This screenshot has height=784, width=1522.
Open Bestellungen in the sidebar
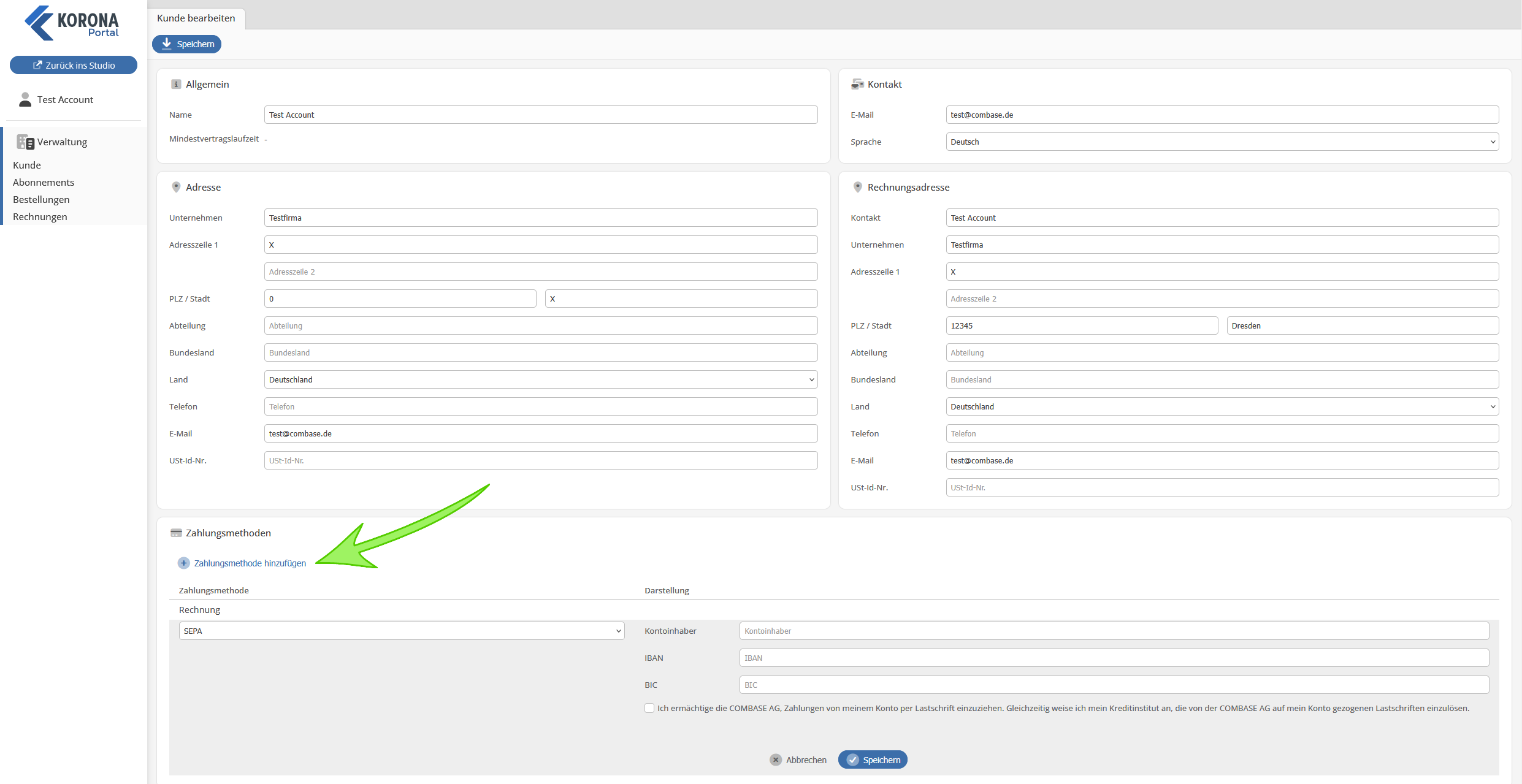pyautogui.click(x=41, y=199)
